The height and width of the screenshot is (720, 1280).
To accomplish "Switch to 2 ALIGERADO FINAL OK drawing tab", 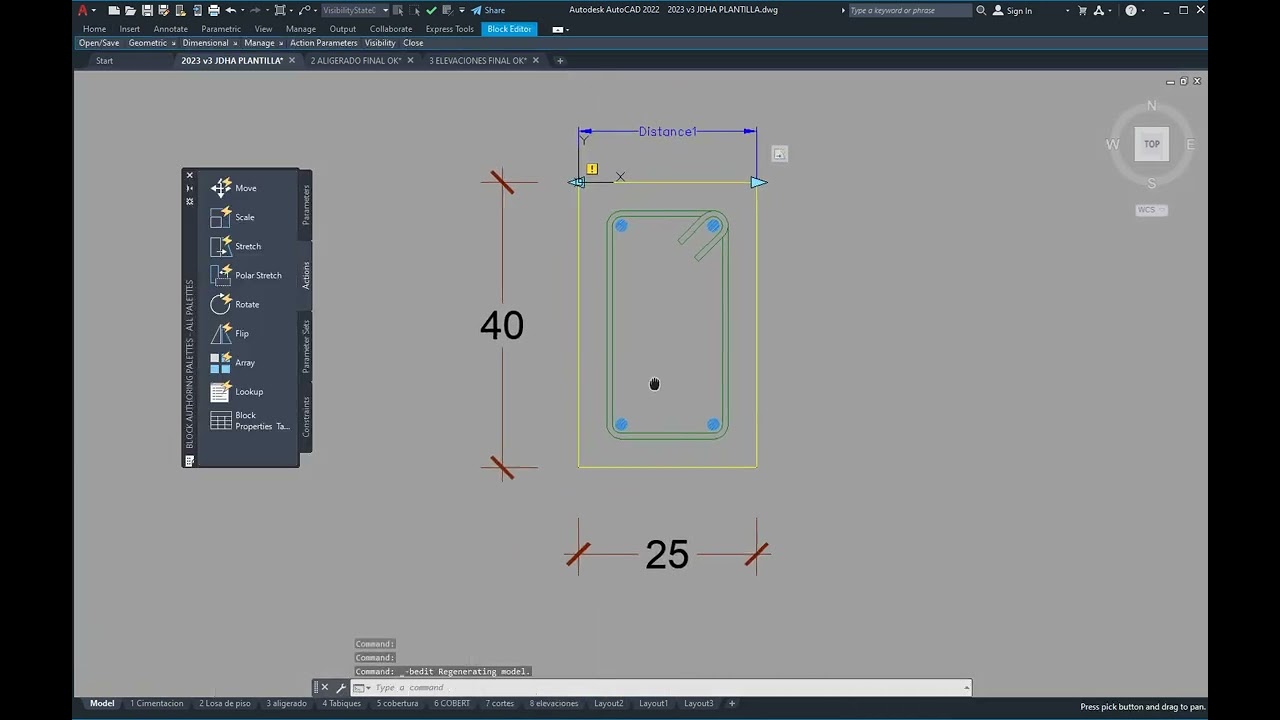I will click(356, 61).
